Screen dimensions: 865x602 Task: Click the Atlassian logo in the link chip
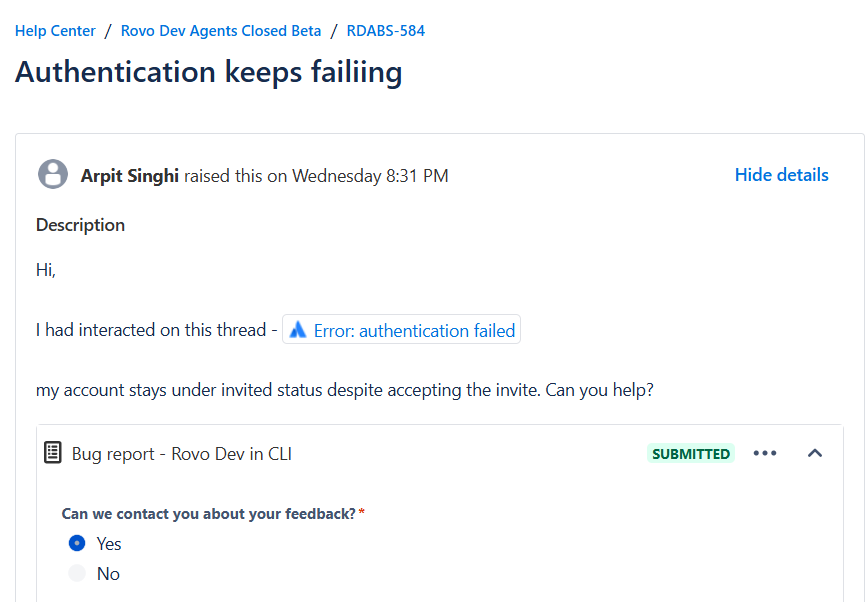click(x=298, y=330)
